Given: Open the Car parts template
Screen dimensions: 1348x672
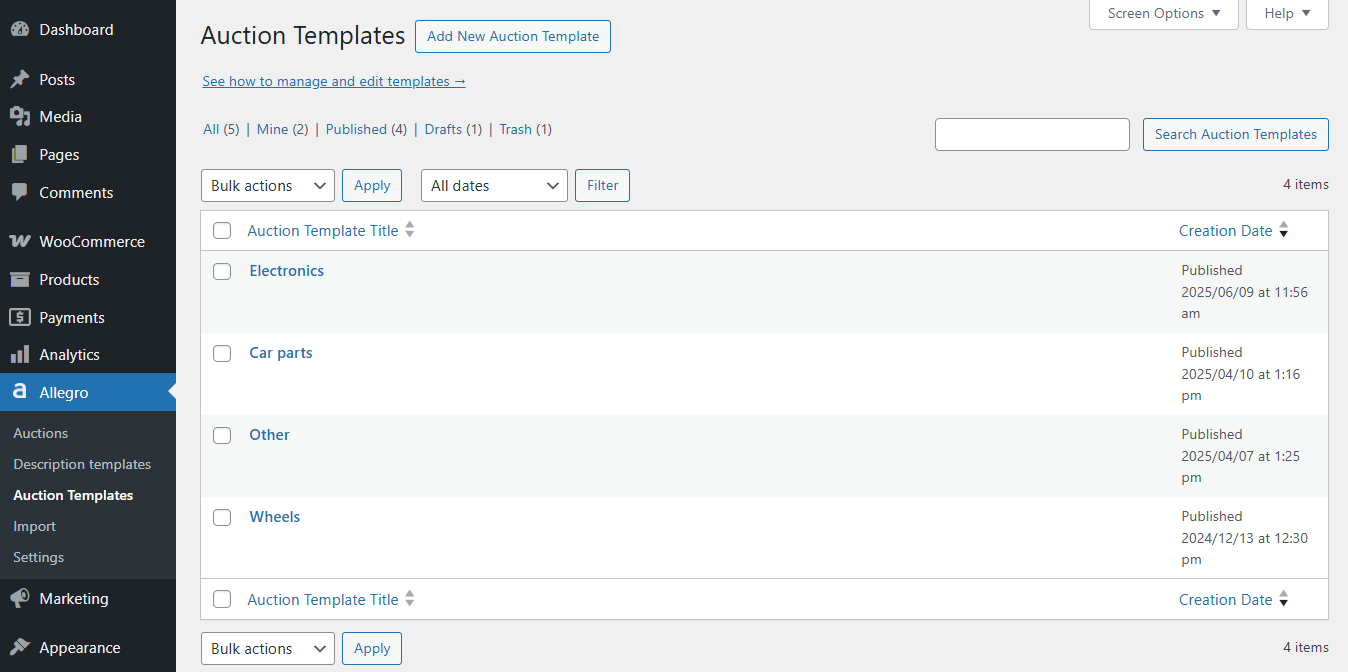Looking at the screenshot, I should pyautogui.click(x=281, y=353).
